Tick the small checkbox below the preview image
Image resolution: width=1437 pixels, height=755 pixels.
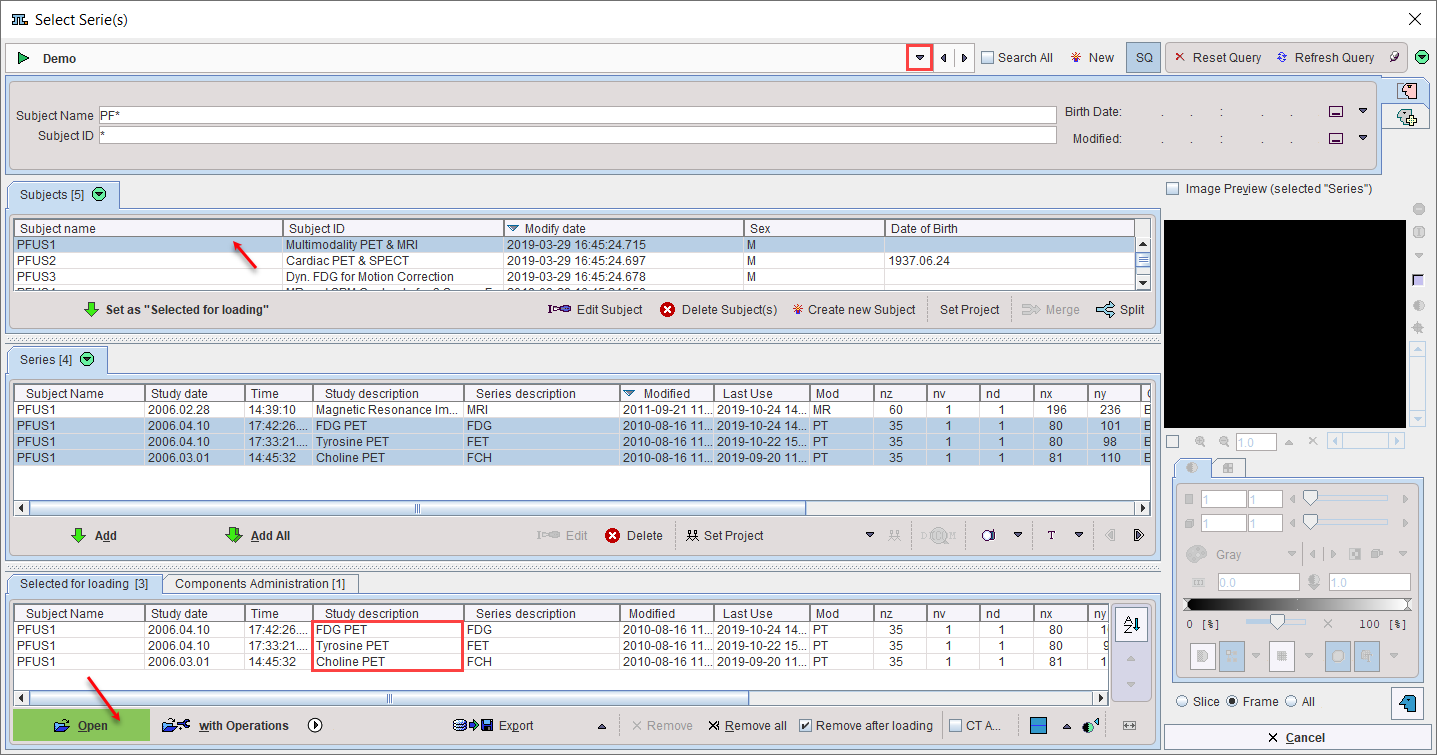tap(1173, 442)
